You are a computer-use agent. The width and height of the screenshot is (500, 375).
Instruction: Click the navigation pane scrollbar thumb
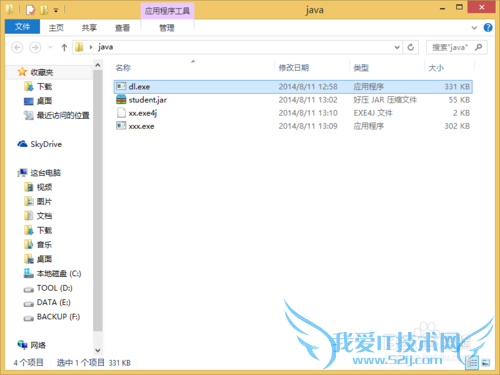[98, 200]
